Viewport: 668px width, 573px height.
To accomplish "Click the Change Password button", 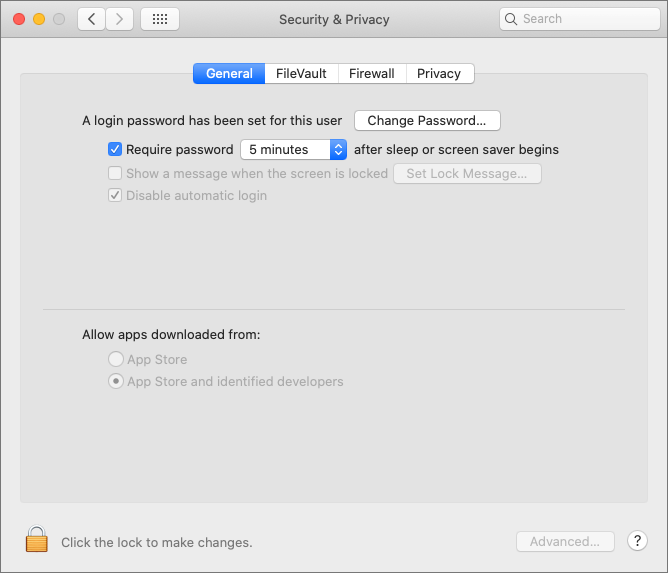I will [427, 121].
